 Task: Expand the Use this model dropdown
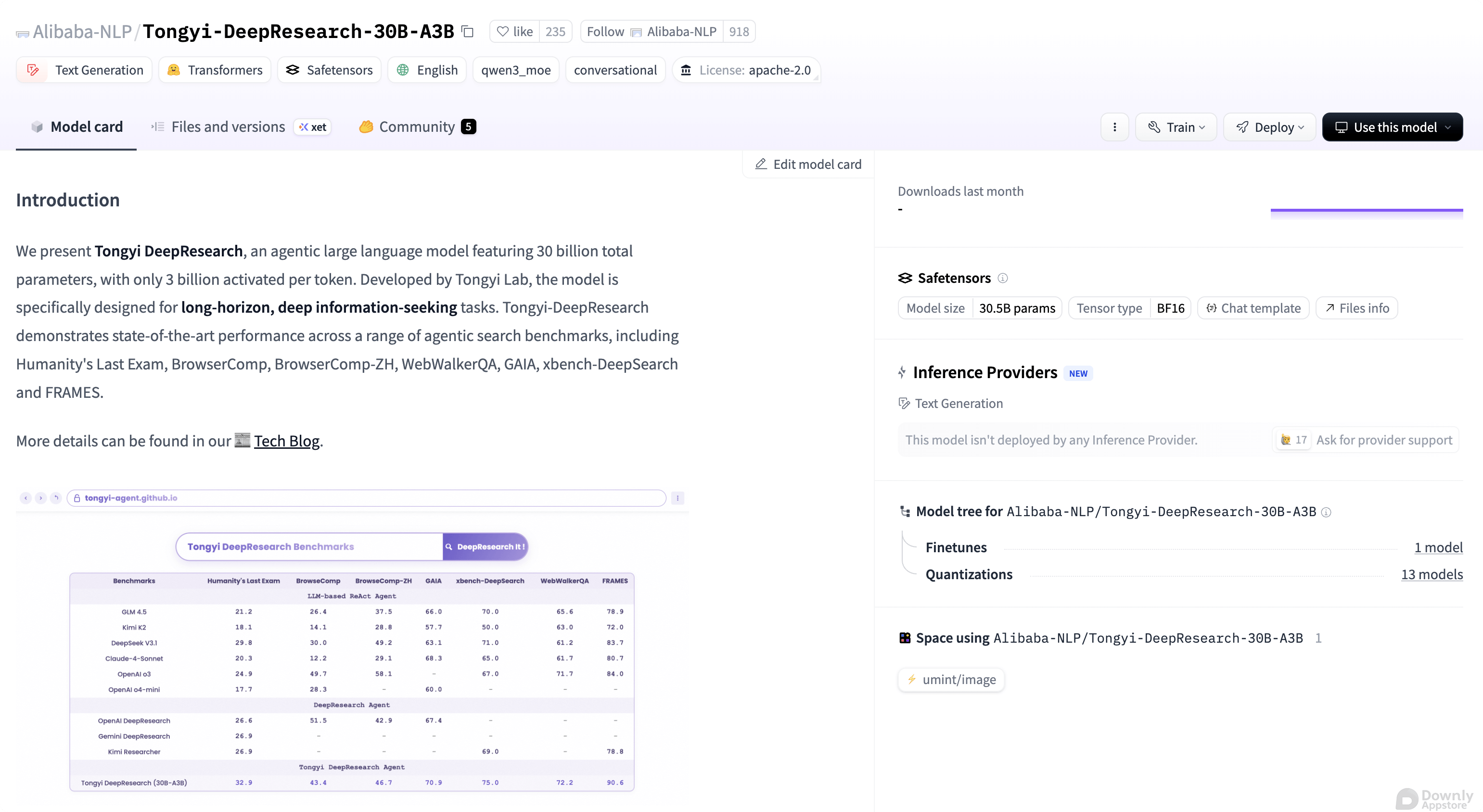1392,127
